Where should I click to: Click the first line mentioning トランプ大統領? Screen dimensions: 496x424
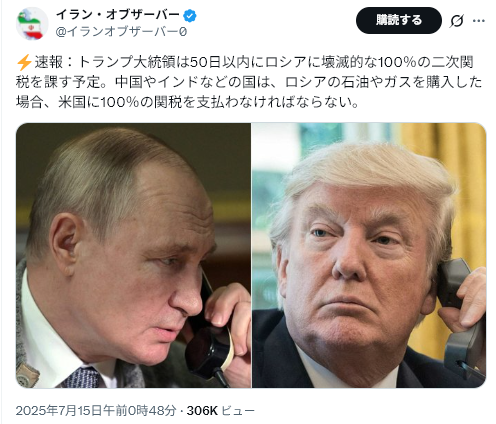pos(245,62)
